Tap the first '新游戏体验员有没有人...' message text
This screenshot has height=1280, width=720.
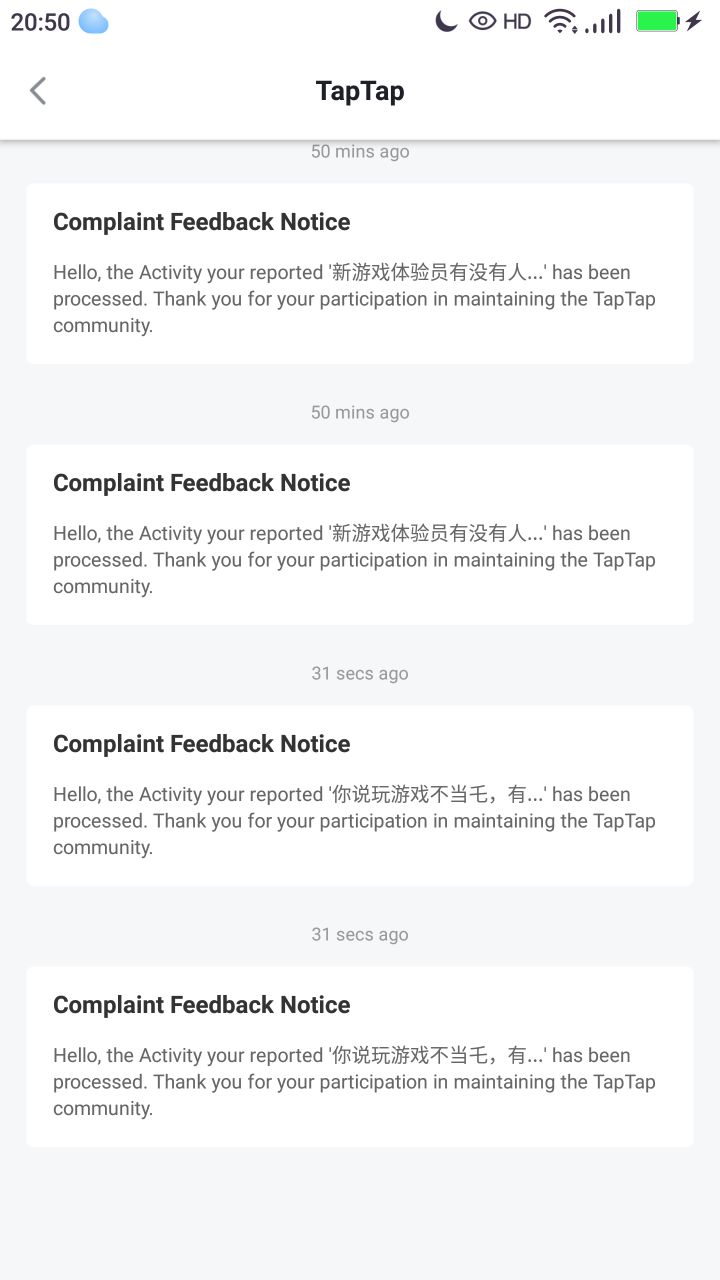pos(355,298)
